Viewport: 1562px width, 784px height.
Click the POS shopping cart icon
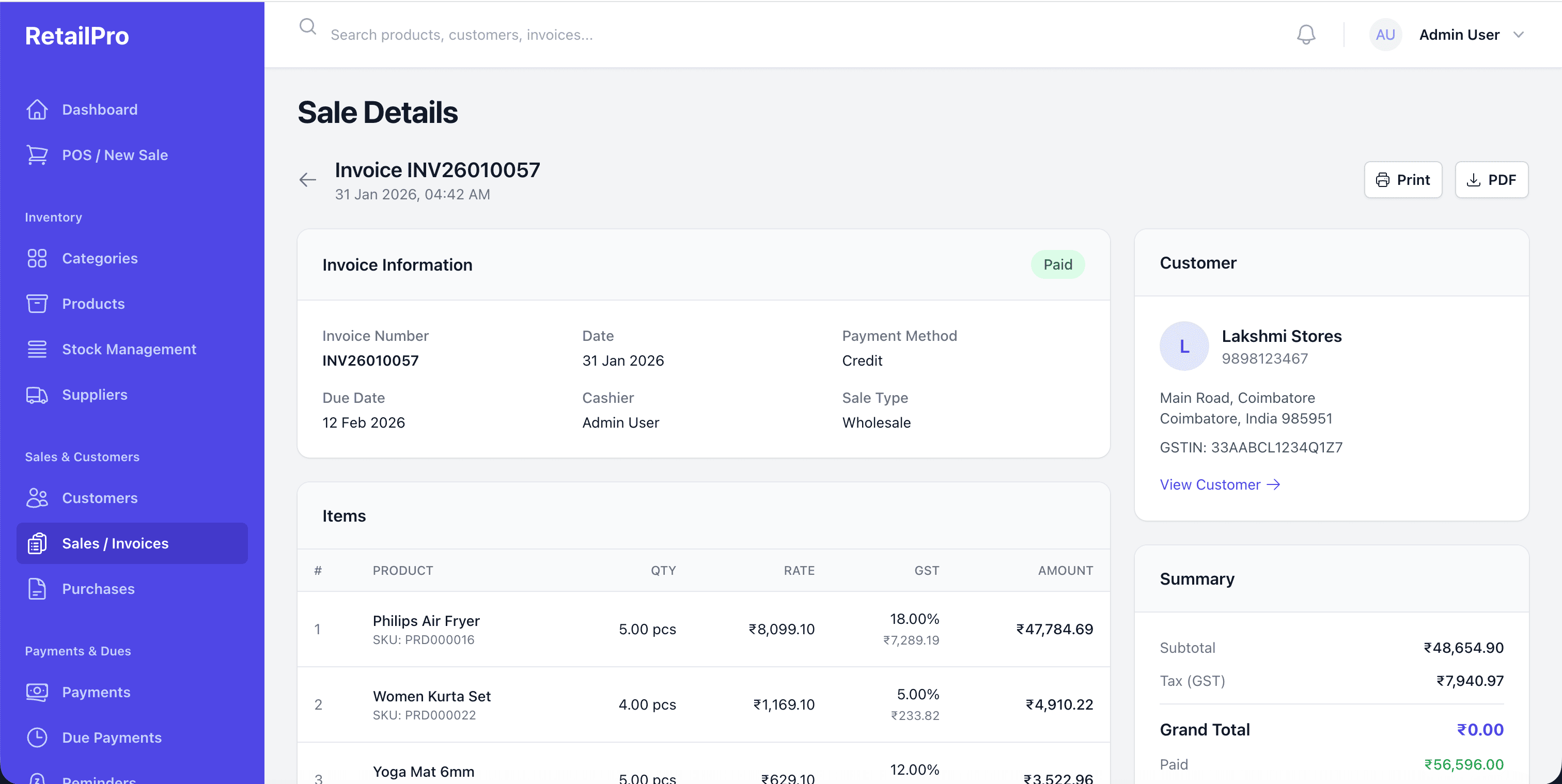pos(37,155)
